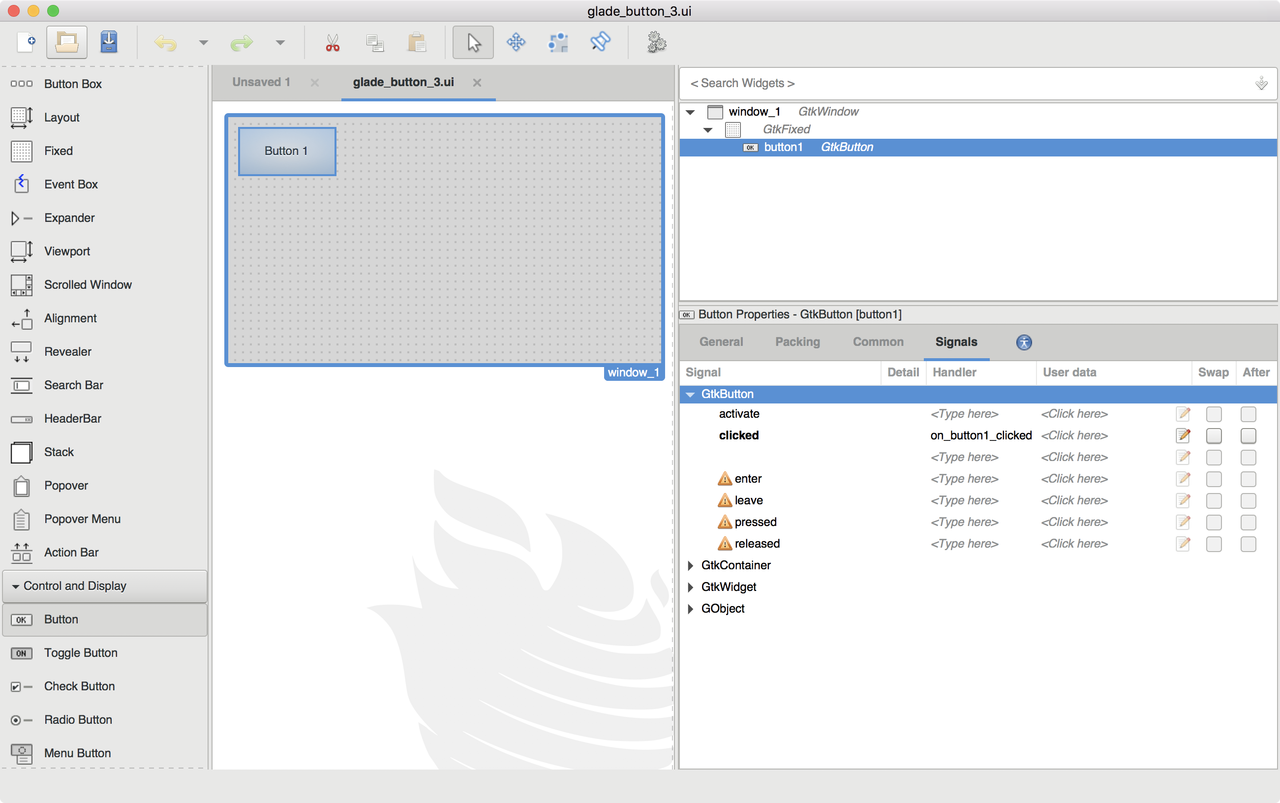The width and height of the screenshot is (1280, 803).
Task: Click the Paste icon
Action: pyautogui.click(x=415, y=42)
